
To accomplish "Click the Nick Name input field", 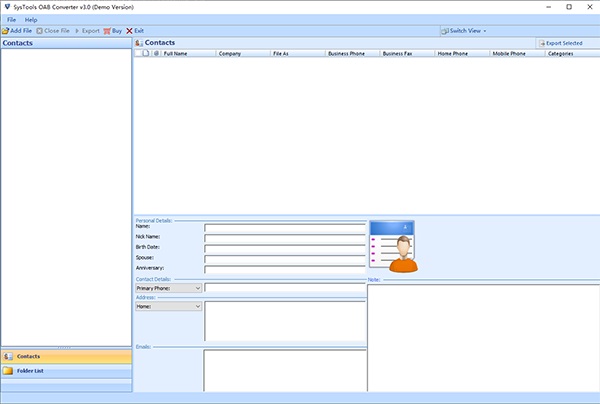I will (x=285, y=238).
